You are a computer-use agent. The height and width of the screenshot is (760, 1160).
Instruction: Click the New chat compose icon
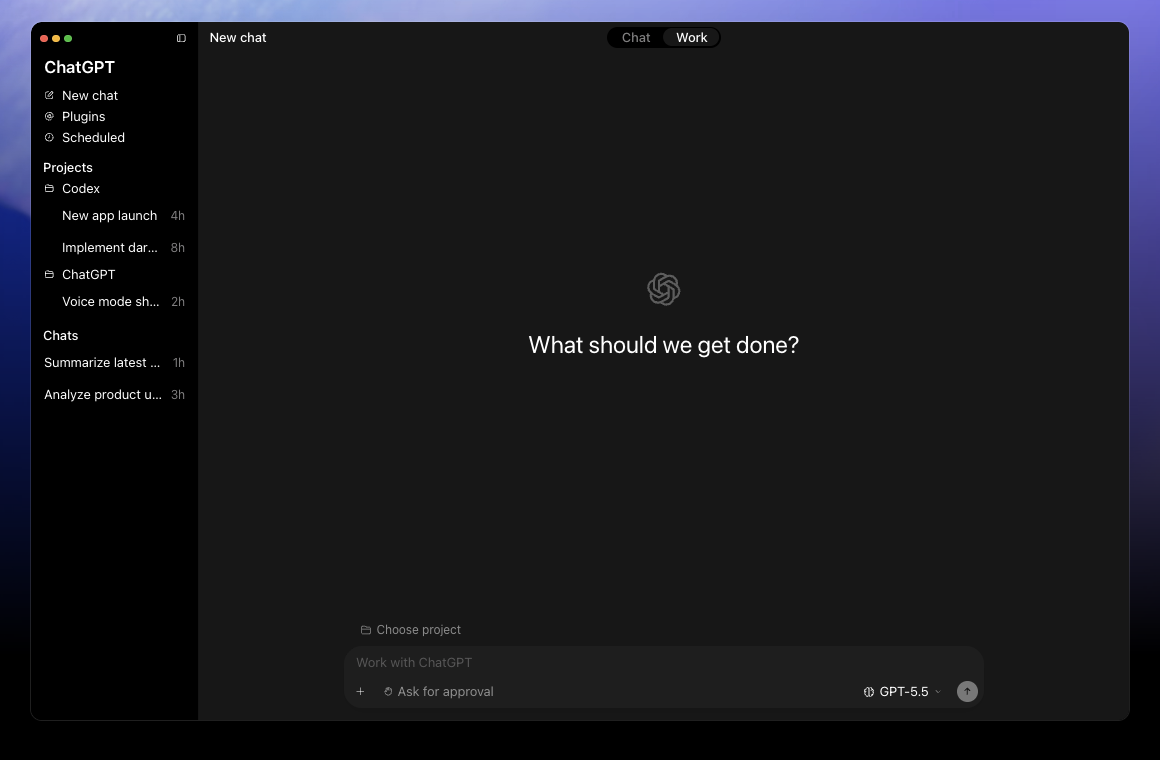click(x=49, y=95)
